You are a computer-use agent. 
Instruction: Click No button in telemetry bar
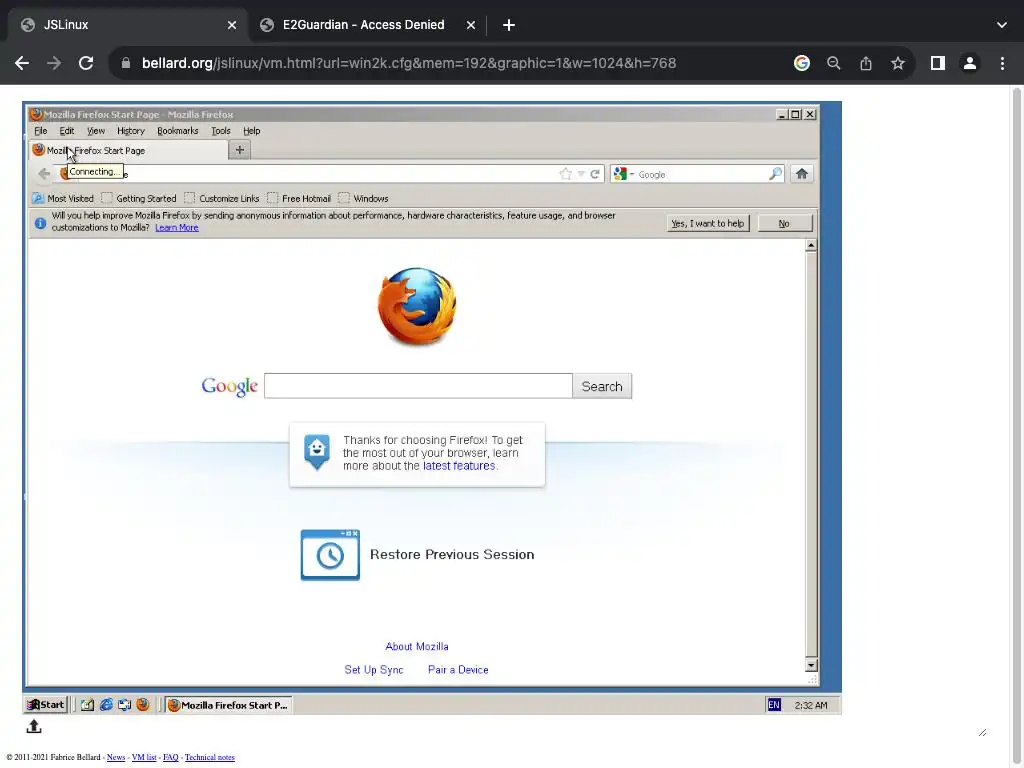pos(784,223)
